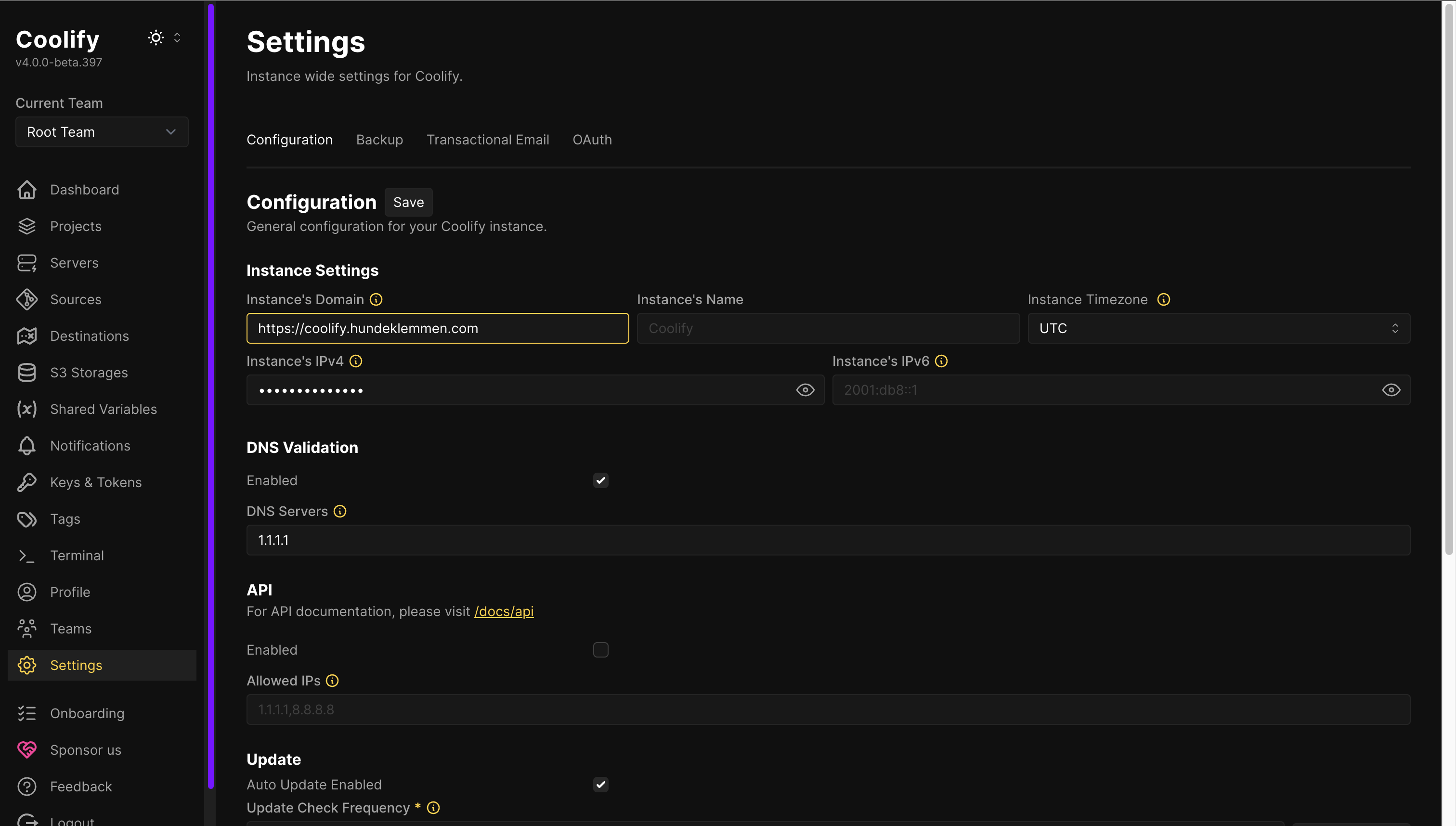This screenshot has width=1456, height=826.
Task: Open the Transactional Email tab
Action: click(487, 140)
